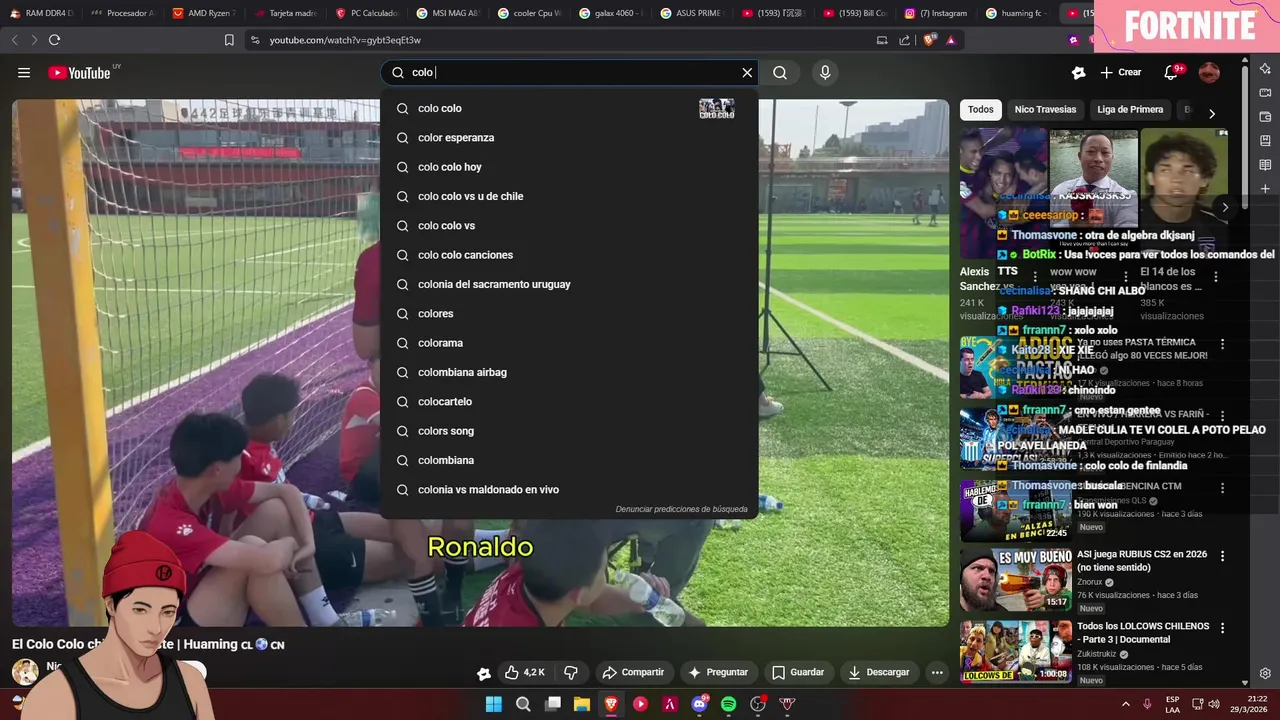This screenshot has width=1280, height=720.
Task: Click "Denunciar predicciones de búsqueda" link
Action: pyautogui.click(x=681, y=509)
